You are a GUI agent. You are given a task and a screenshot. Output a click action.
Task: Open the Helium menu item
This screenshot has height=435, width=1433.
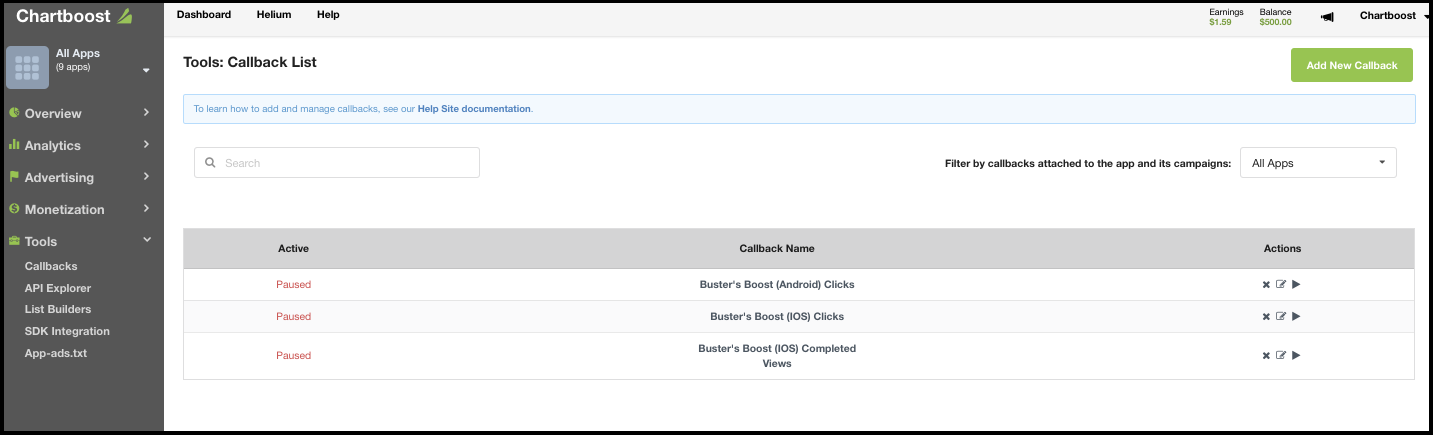click(274, 15)
